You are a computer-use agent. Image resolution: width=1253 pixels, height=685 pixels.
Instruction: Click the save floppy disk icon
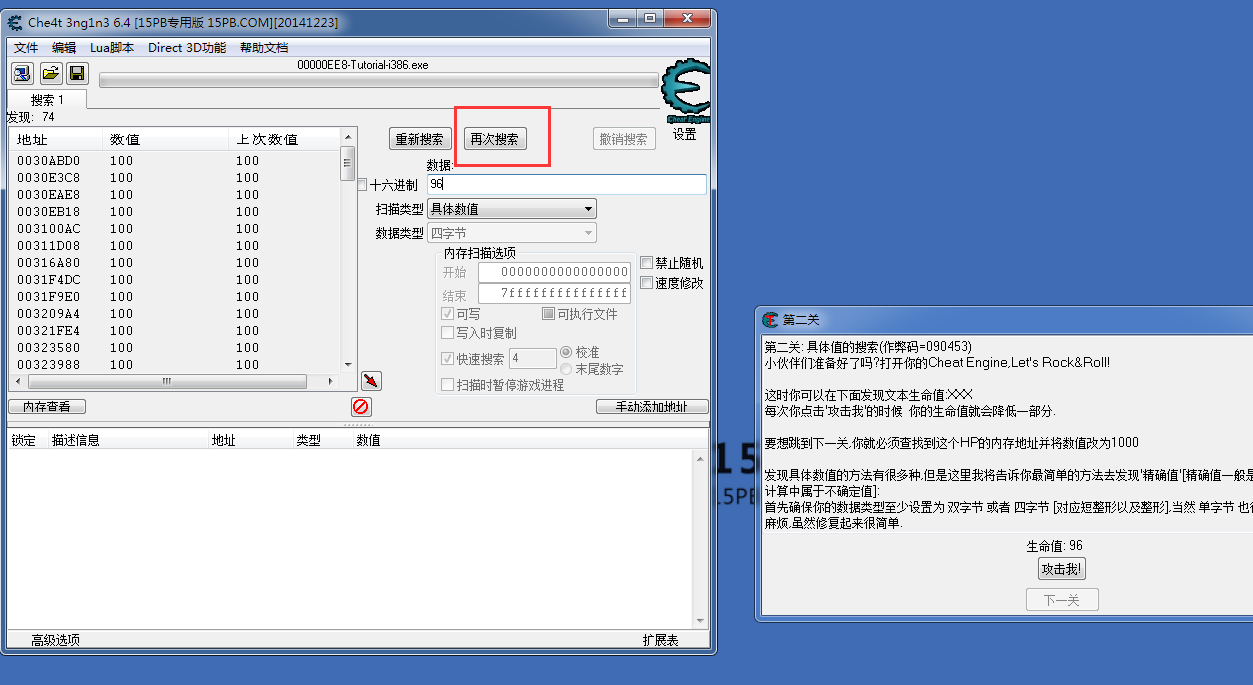point(77,73)
